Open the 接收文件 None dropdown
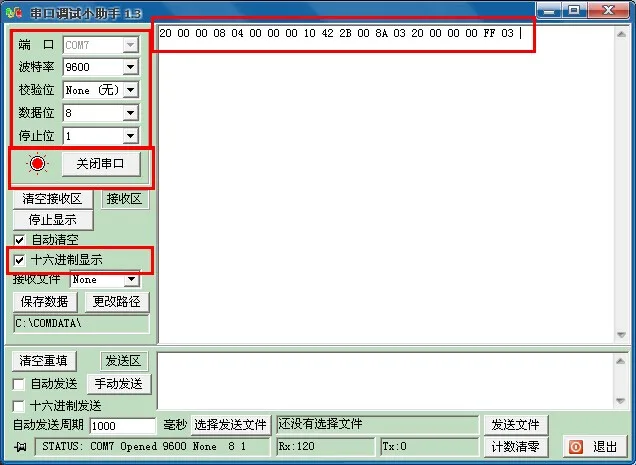 tap(131, 279)
